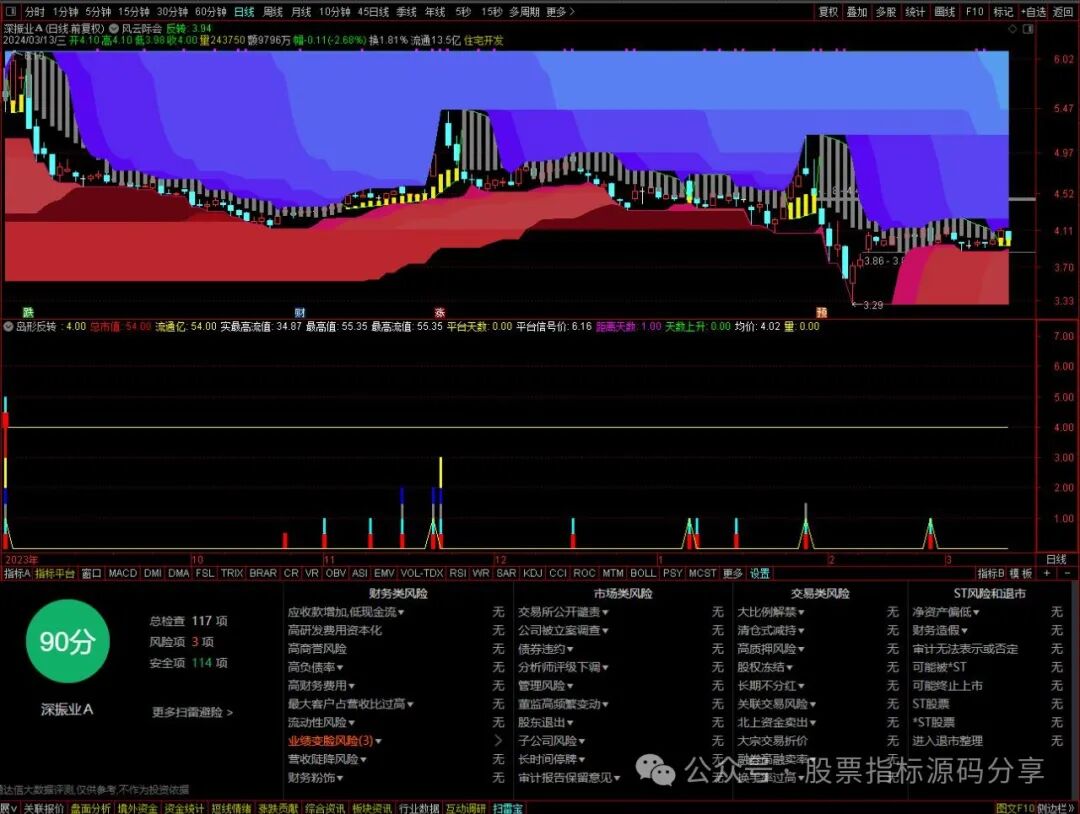Screen dimensions: 1080x814
Task: Select the RSI indicator tab
Action: pos(457,573)
